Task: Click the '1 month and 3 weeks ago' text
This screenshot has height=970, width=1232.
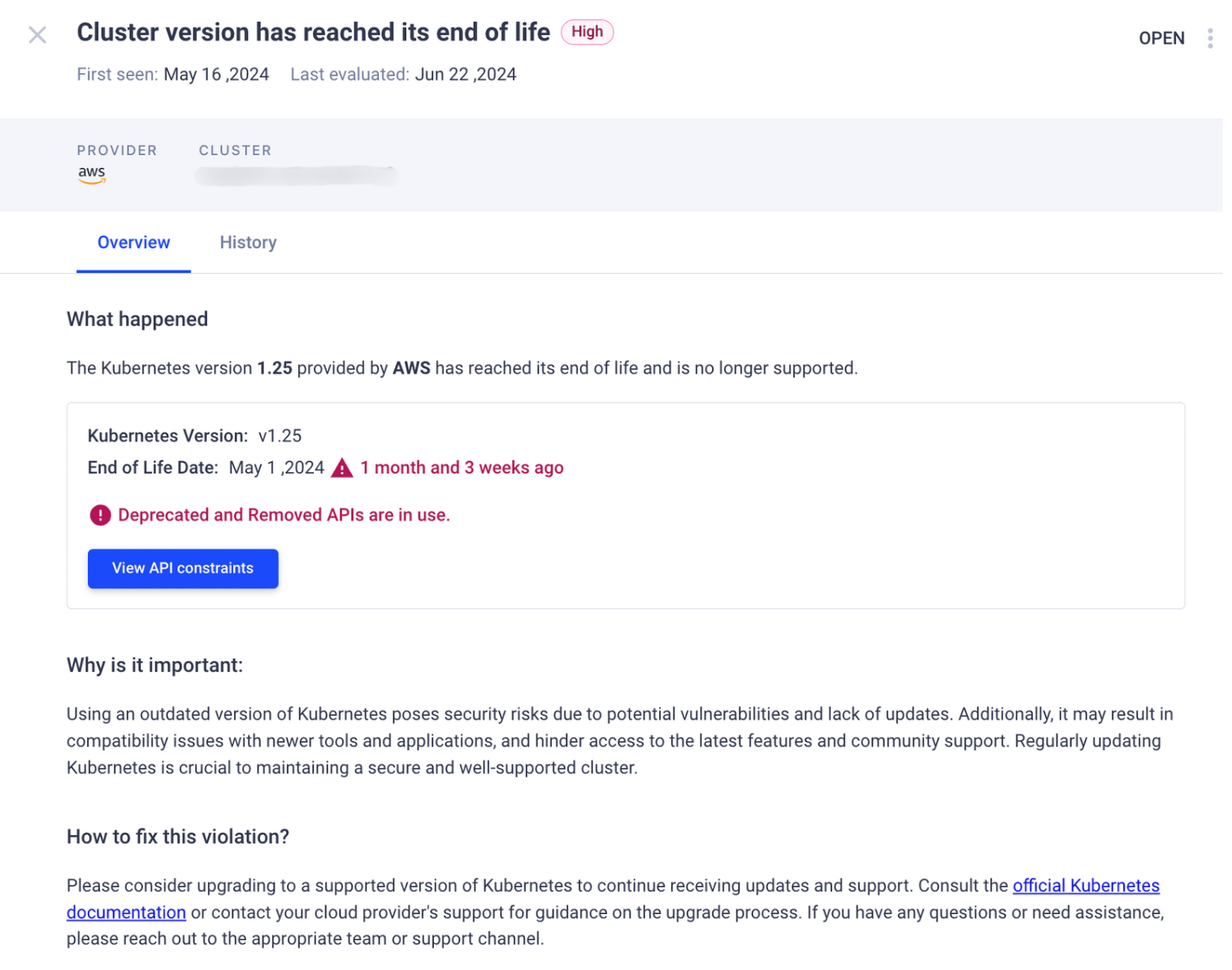Action: pos(462,468)
